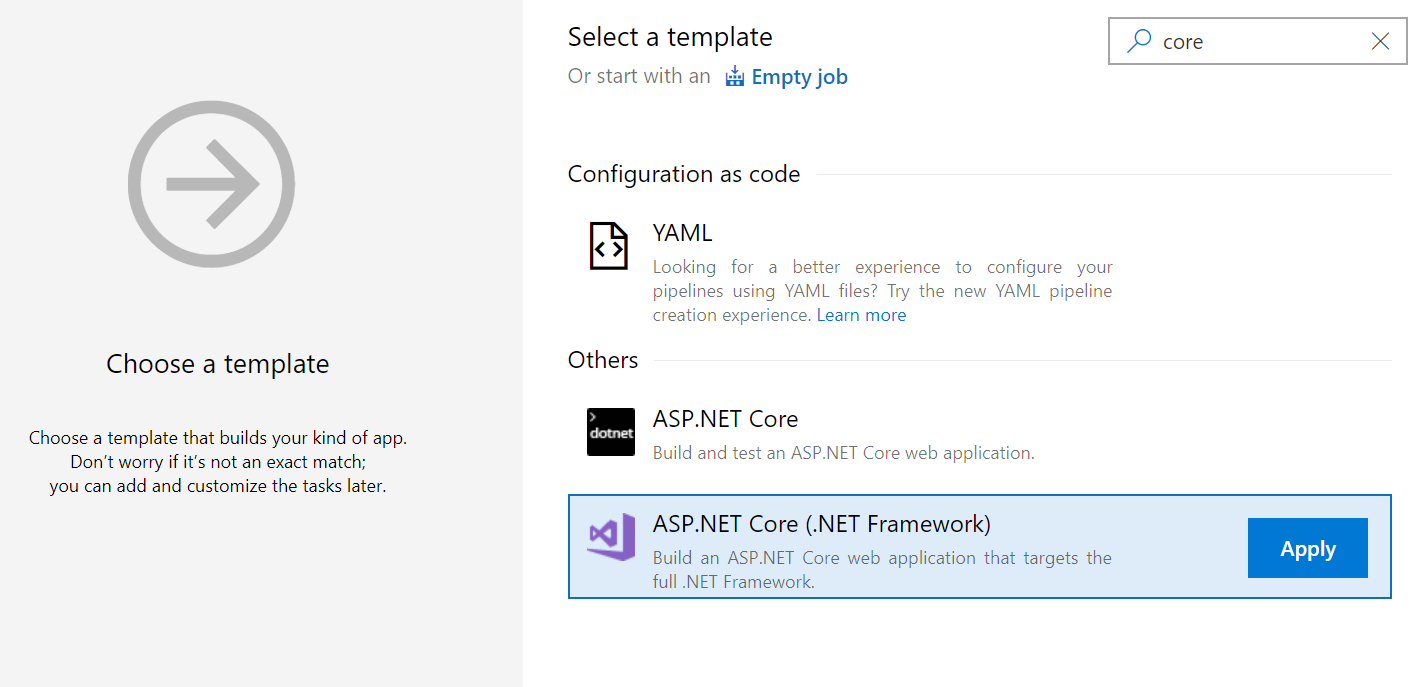Start with an Empty job

click(799, 76)
